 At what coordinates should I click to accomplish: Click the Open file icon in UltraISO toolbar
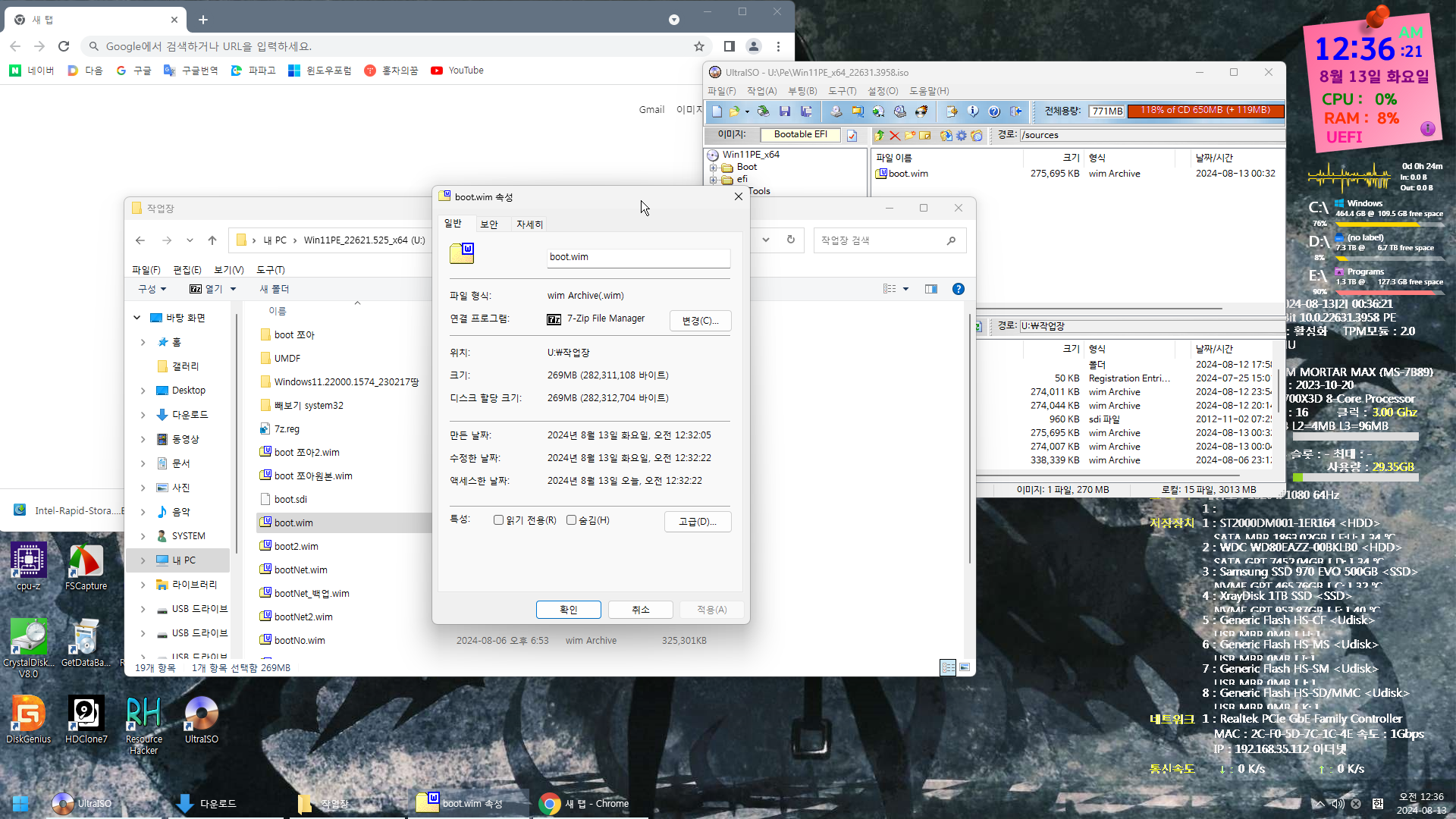pos(734,111)
